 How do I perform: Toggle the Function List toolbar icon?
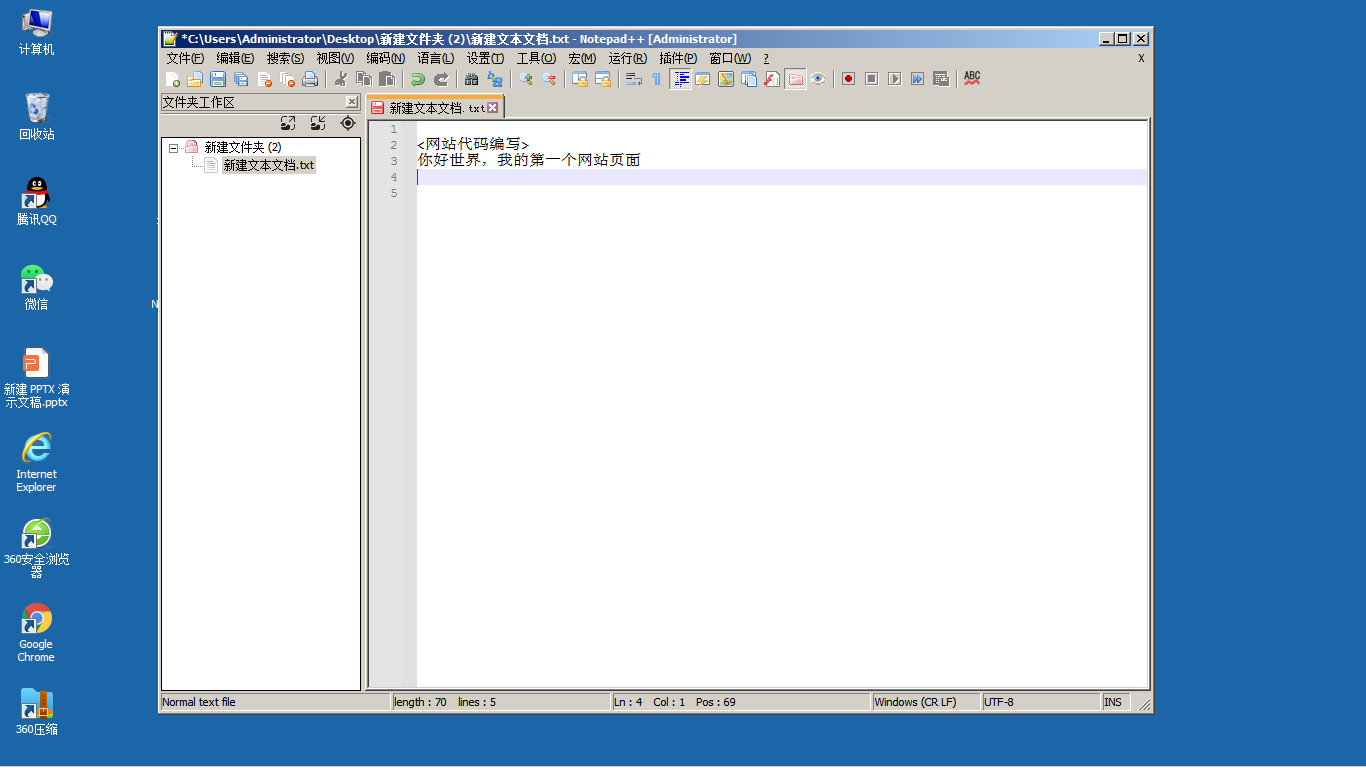coord(772,79)
